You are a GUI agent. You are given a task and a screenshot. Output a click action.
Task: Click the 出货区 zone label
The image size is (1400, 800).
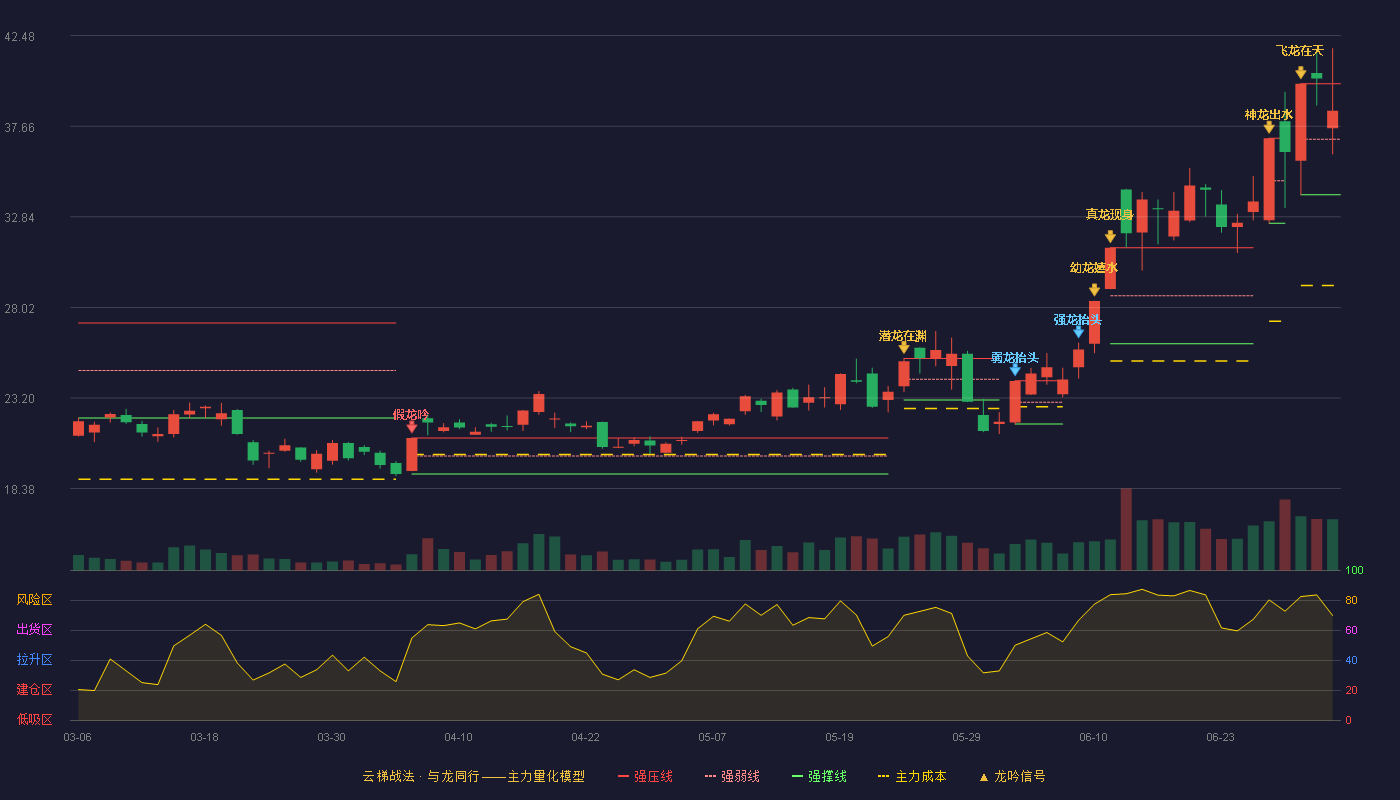(35, 630)
